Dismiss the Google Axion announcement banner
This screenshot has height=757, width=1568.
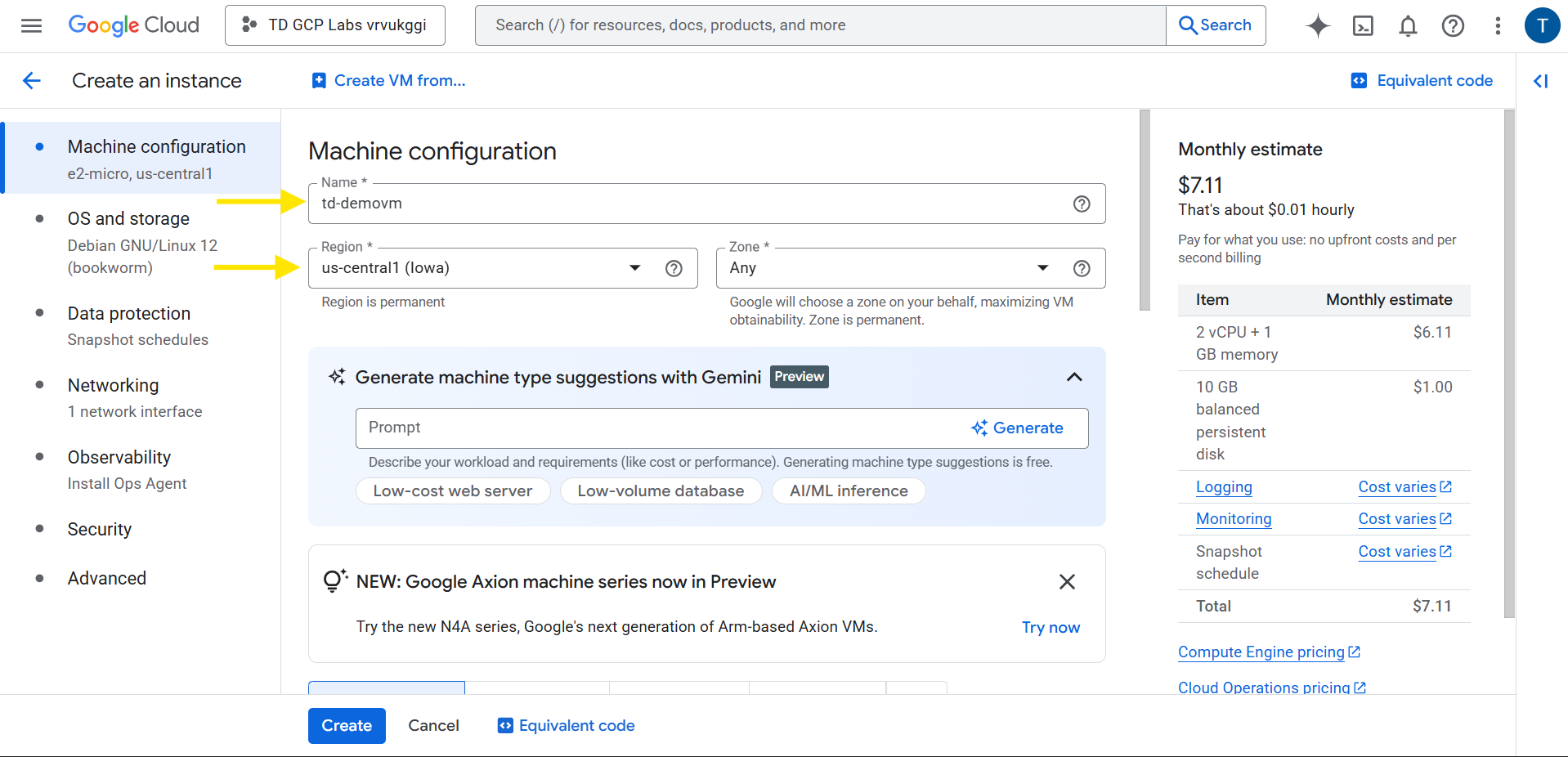point(1066,581)
